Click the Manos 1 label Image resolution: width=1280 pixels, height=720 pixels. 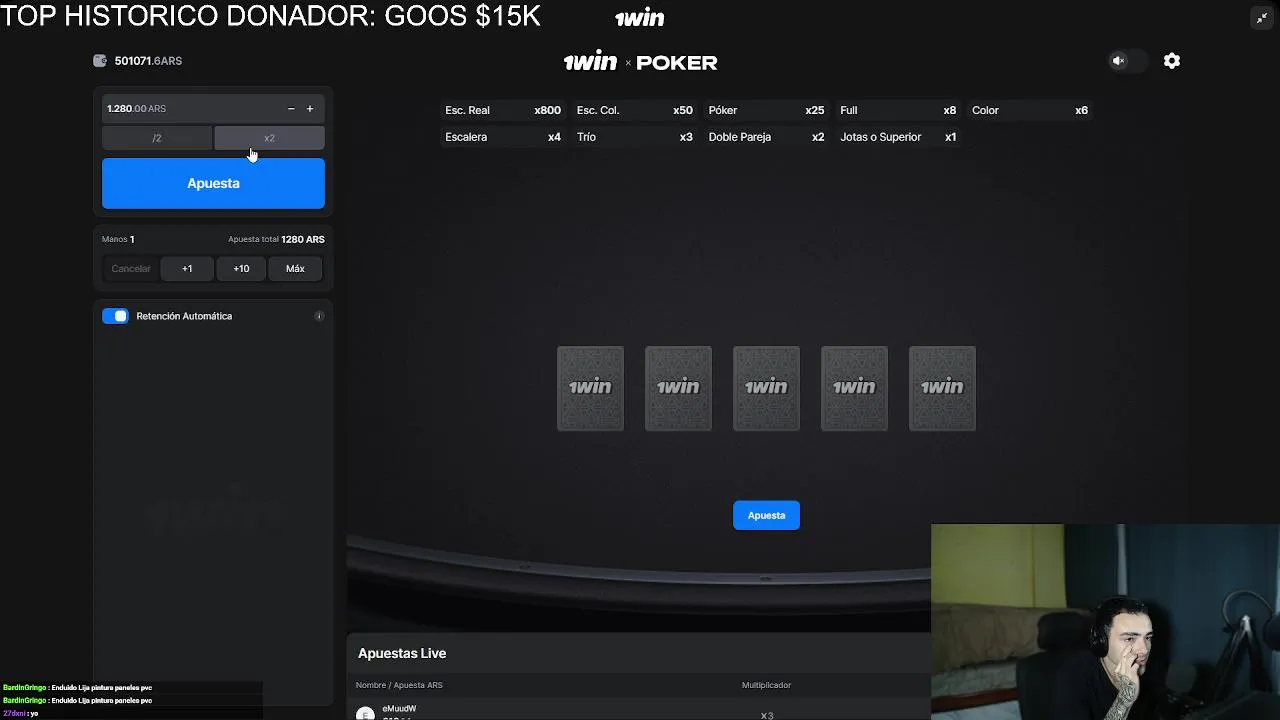(x=118, y=240)
